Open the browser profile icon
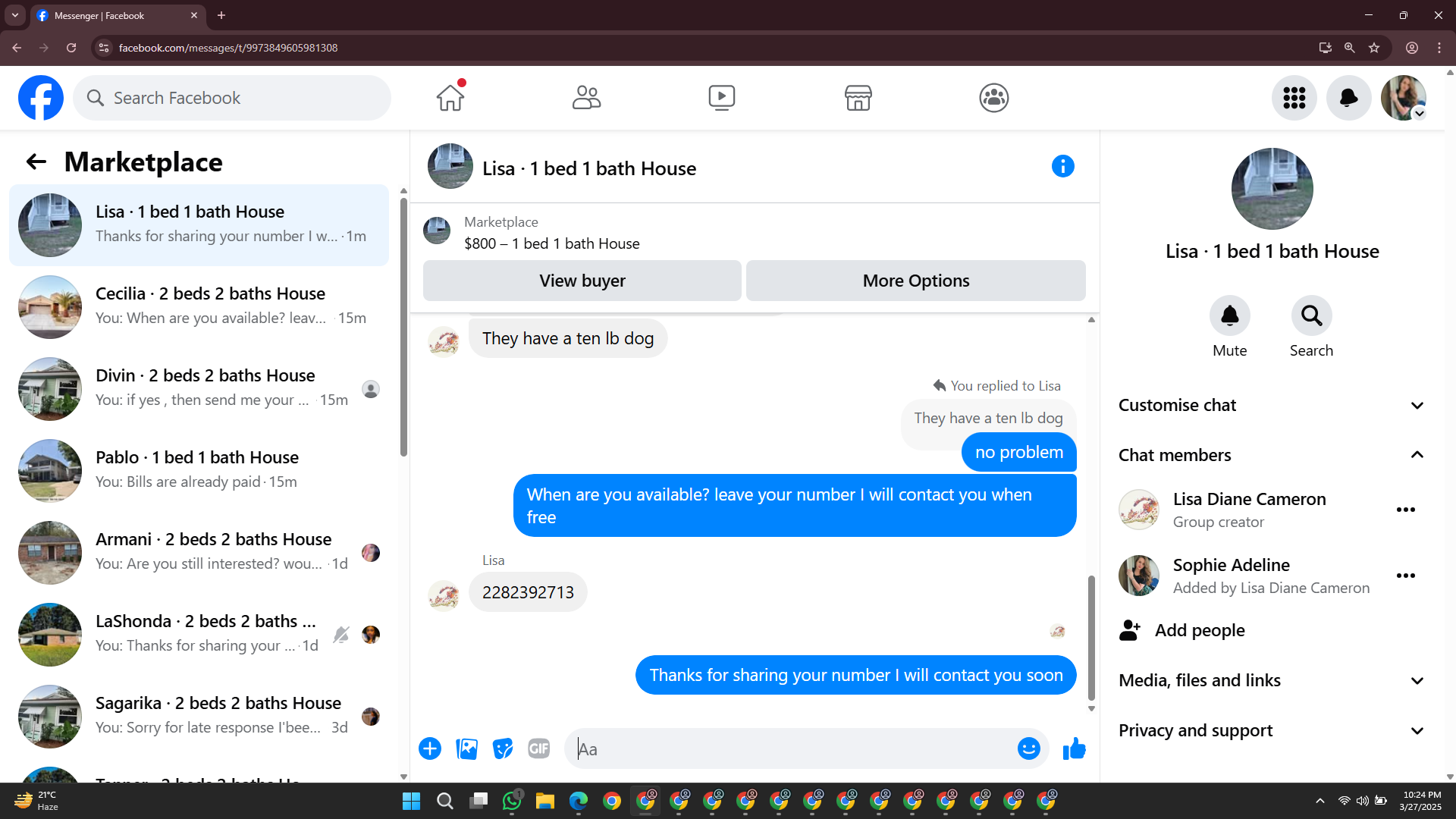The height and width of the screenshot is (819, 1456). tap(1411, 48)
